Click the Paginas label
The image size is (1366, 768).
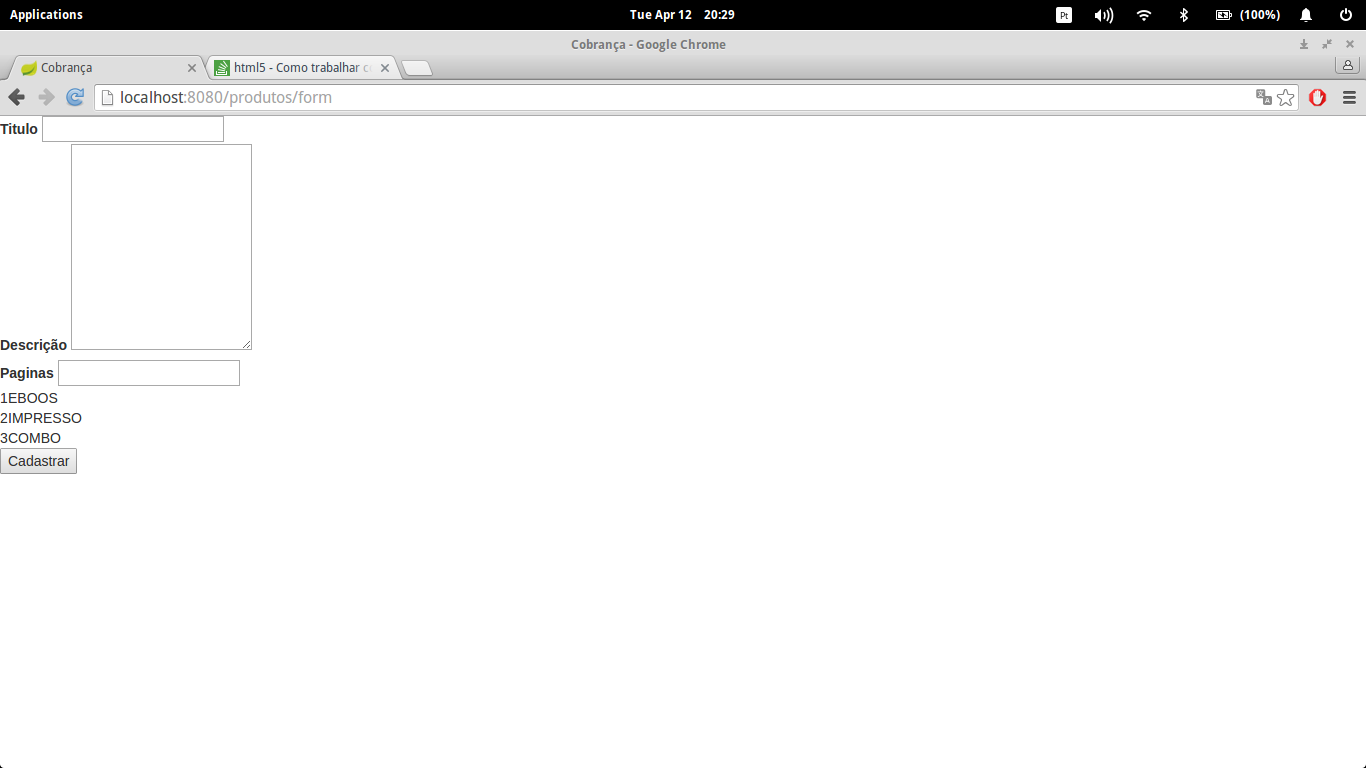pyautogui.click(x=27, y=373)
